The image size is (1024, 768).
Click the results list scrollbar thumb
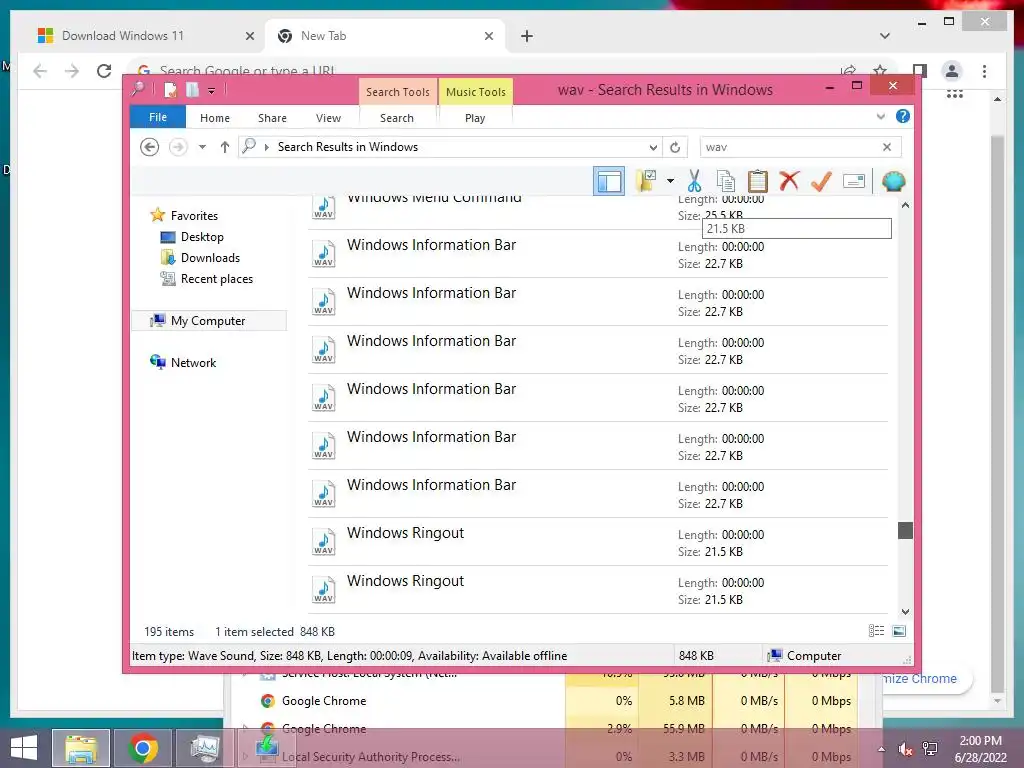[905, 530]
